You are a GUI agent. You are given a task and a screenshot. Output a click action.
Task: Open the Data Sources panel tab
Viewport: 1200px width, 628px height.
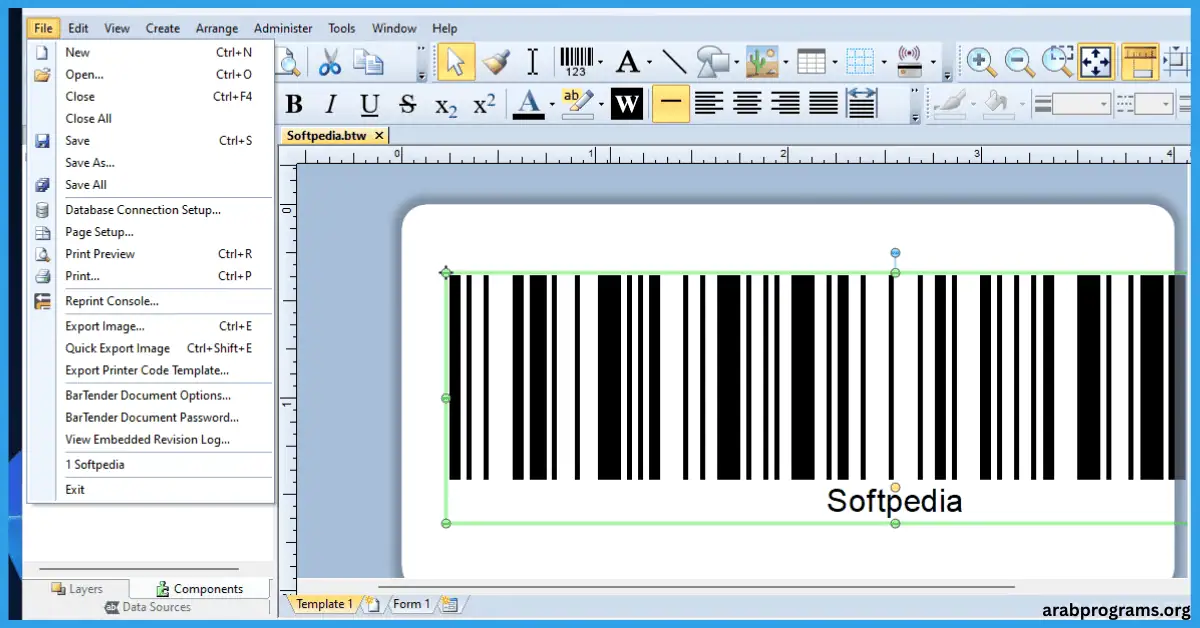click(148, 607)
